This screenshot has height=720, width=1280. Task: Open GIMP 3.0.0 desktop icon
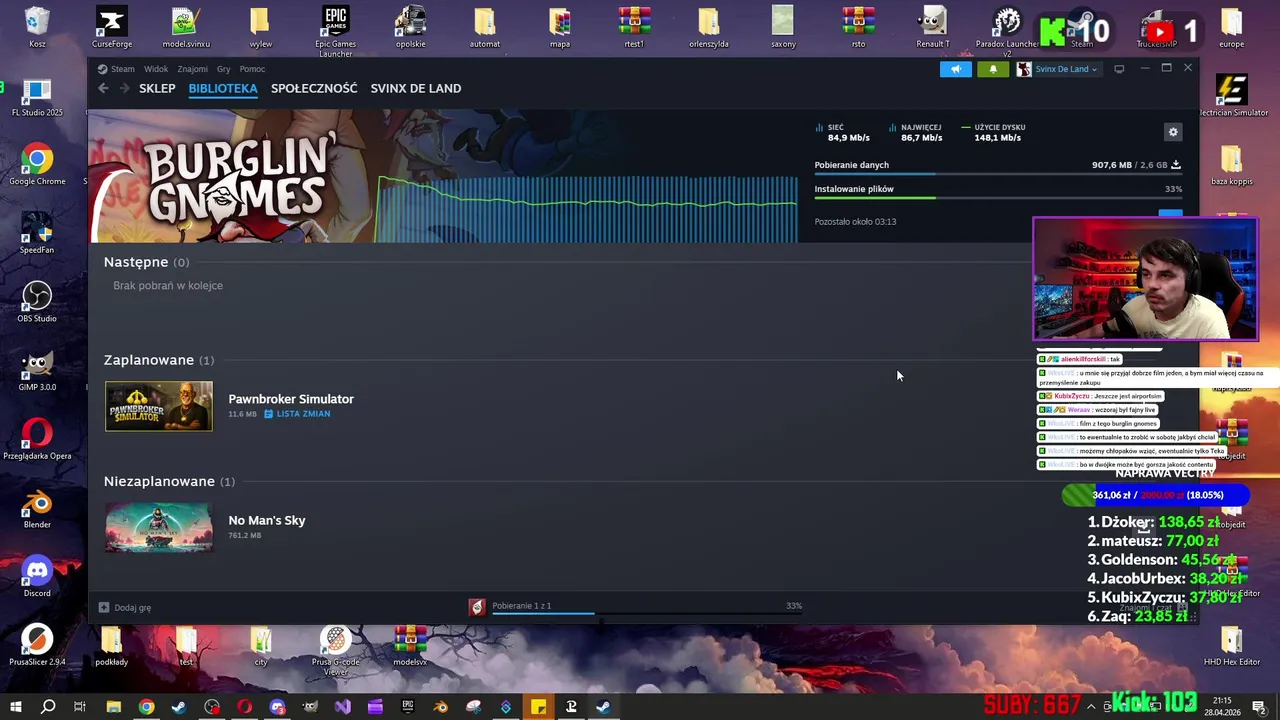(37, 371)
